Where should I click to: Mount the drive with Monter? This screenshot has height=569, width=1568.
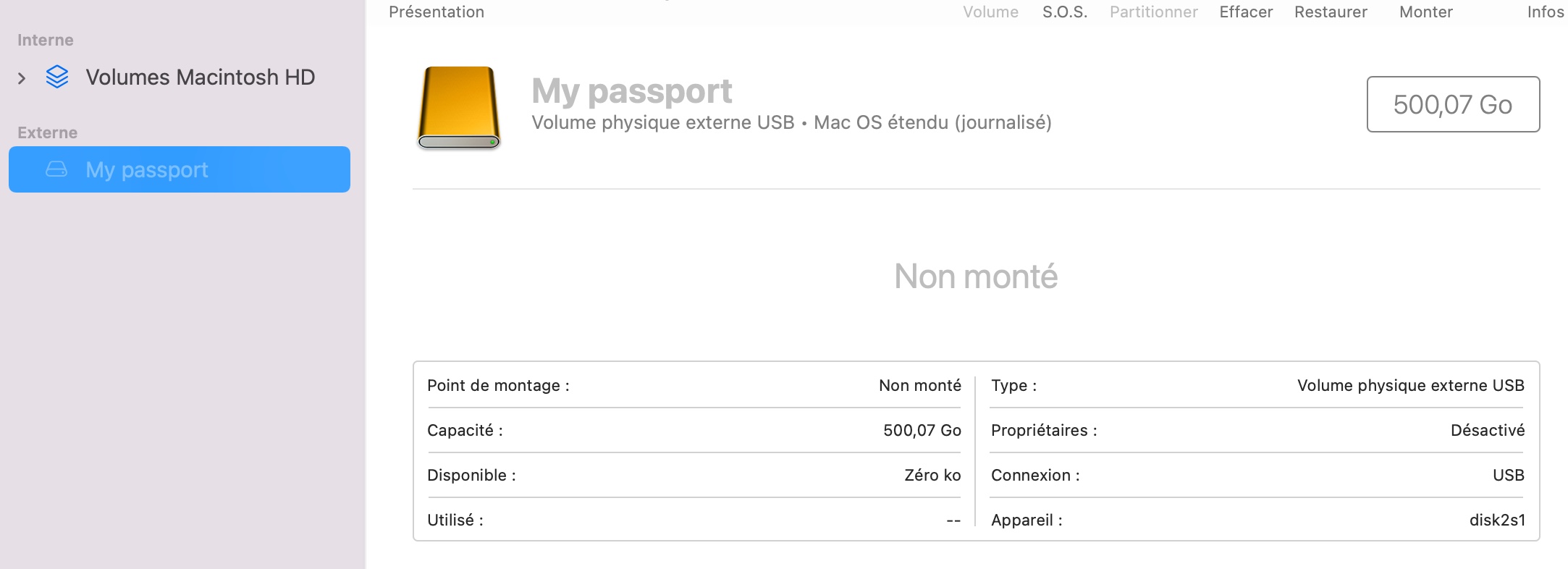[1425, 12]
